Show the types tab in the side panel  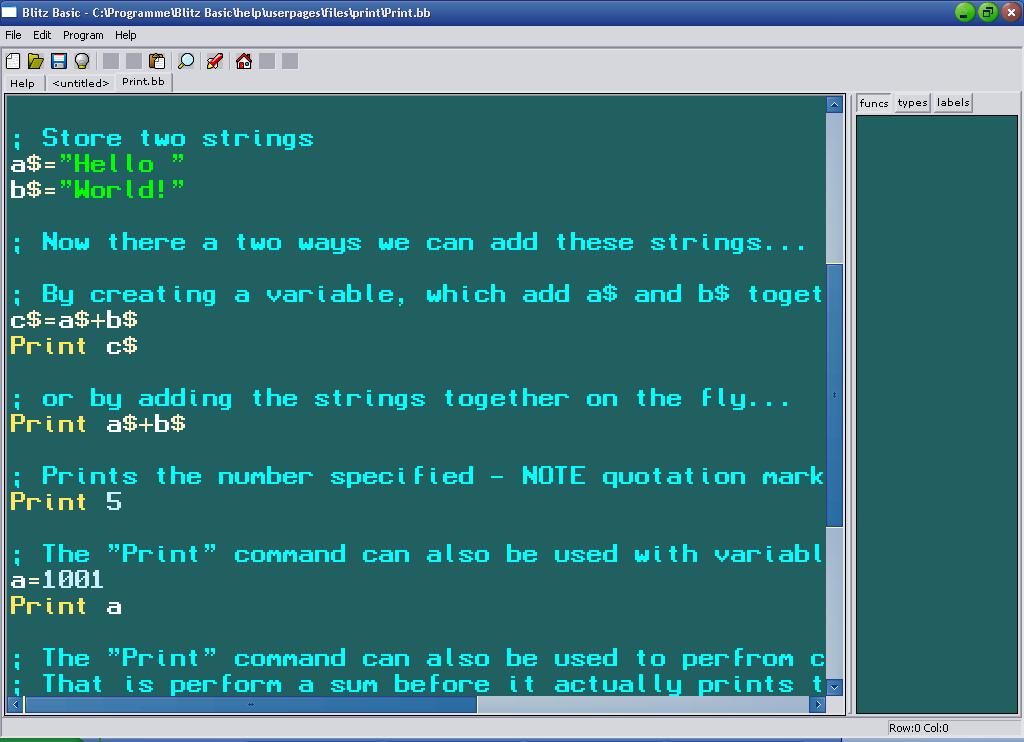[912, 103]
